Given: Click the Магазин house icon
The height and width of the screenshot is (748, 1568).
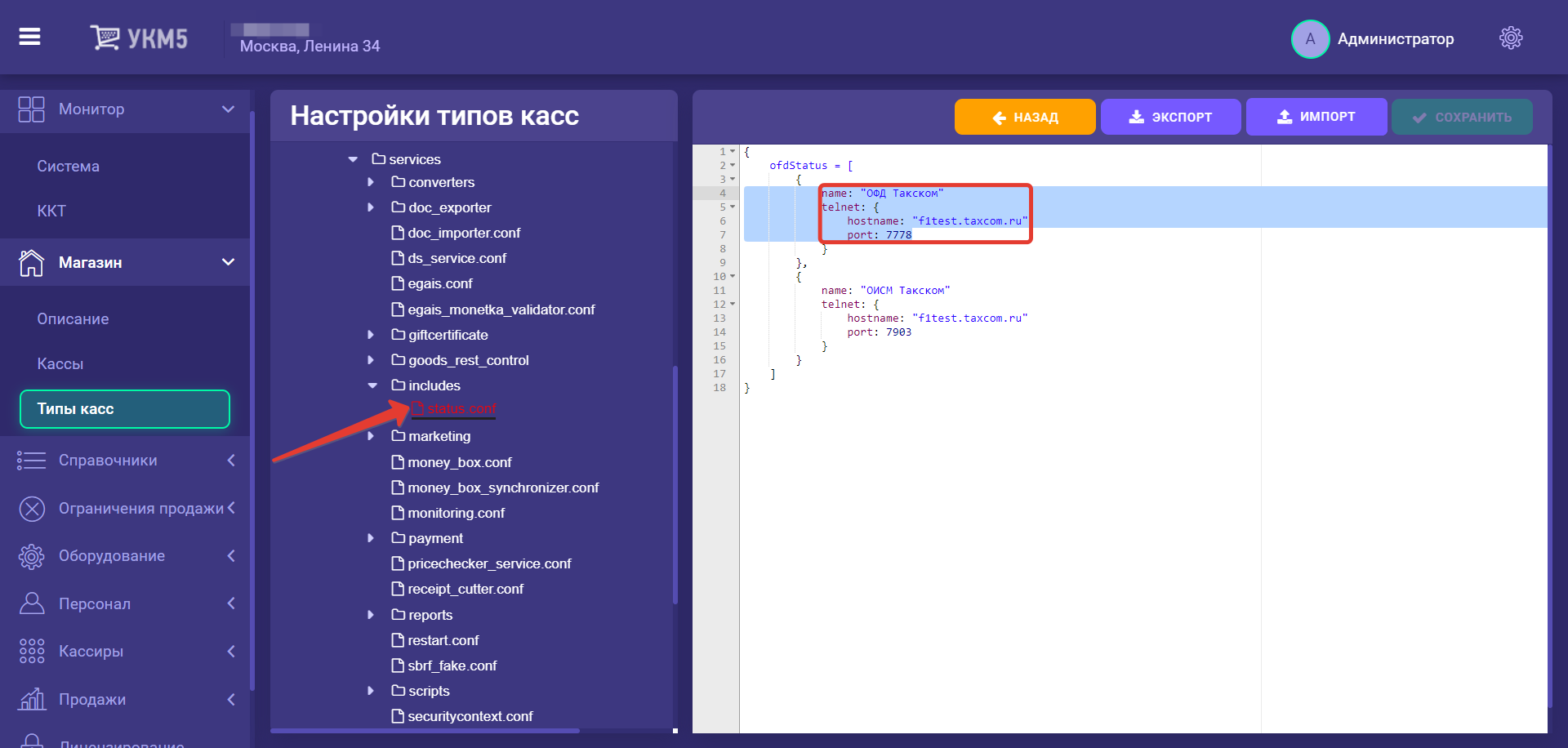Looking at the screenshot, I should pos(31,262).
